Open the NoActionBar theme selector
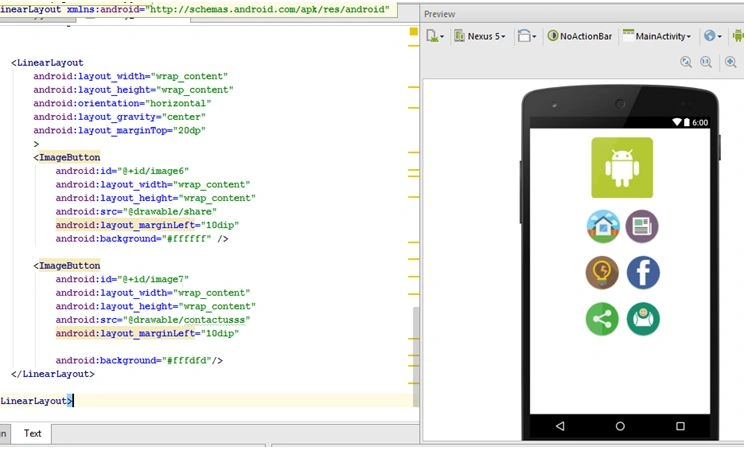The width and height of the screenshot is (746, 449). pyautogui.click(x=579, y=36)
